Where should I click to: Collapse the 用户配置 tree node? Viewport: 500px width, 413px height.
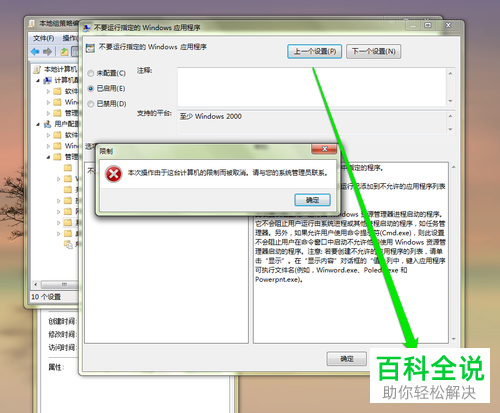[38, 124]
